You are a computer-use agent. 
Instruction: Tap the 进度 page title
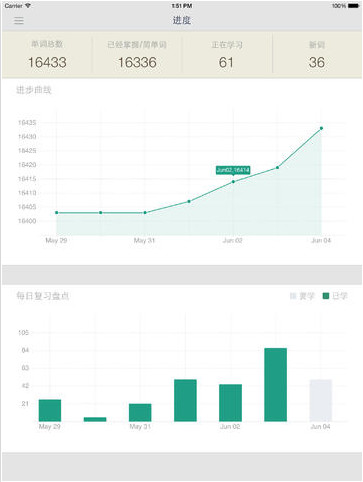point(181,20)
